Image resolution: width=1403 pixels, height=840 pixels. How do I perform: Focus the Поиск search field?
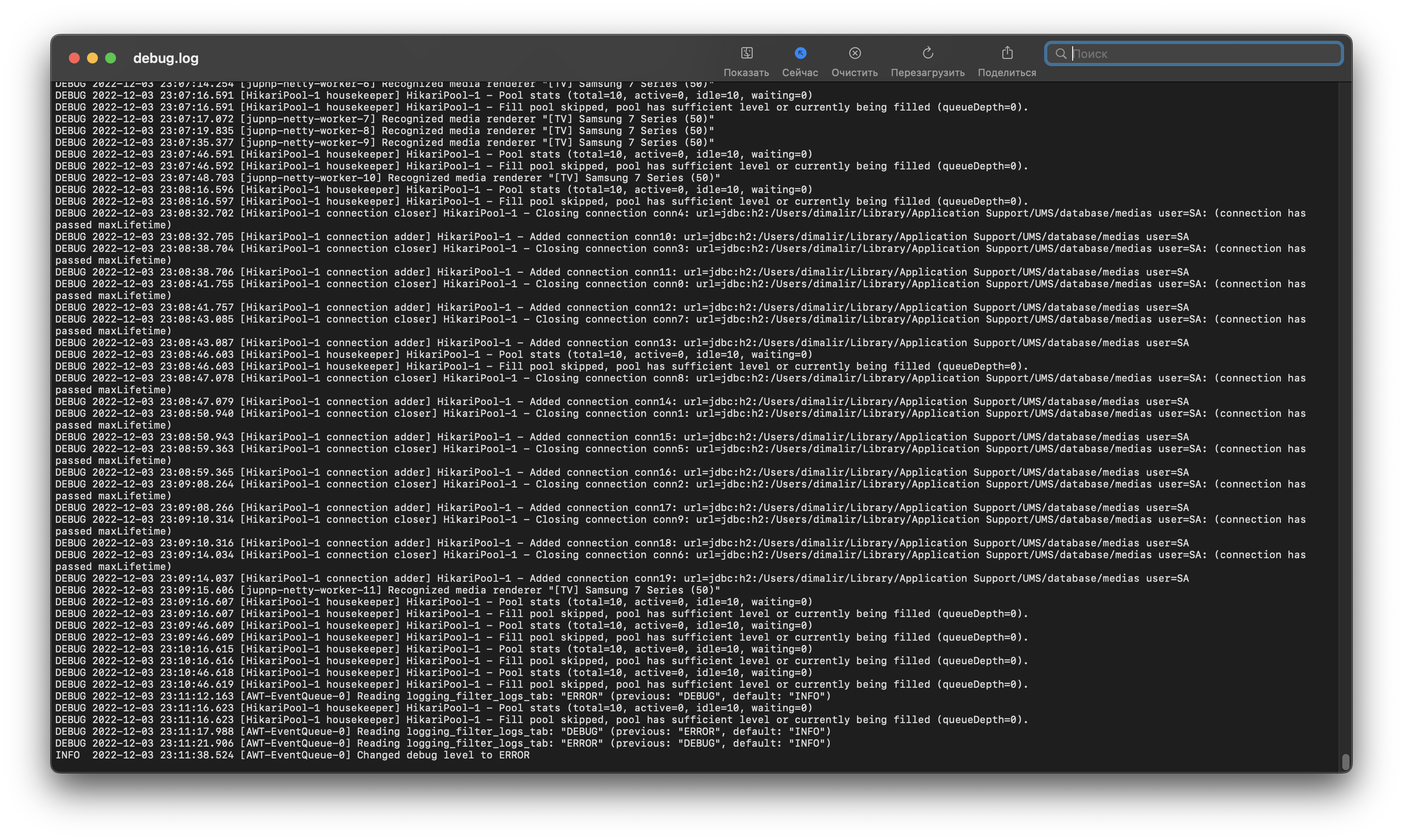point(1194,54)
